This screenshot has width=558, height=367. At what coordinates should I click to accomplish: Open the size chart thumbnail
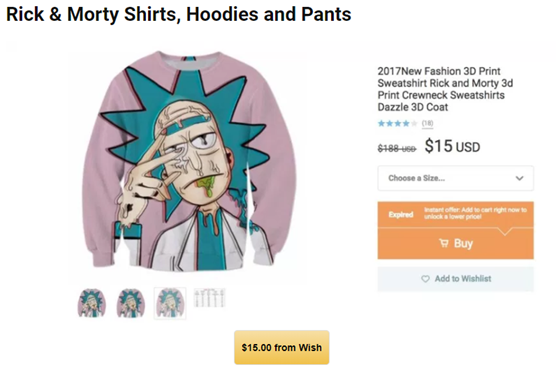point(209,298)
